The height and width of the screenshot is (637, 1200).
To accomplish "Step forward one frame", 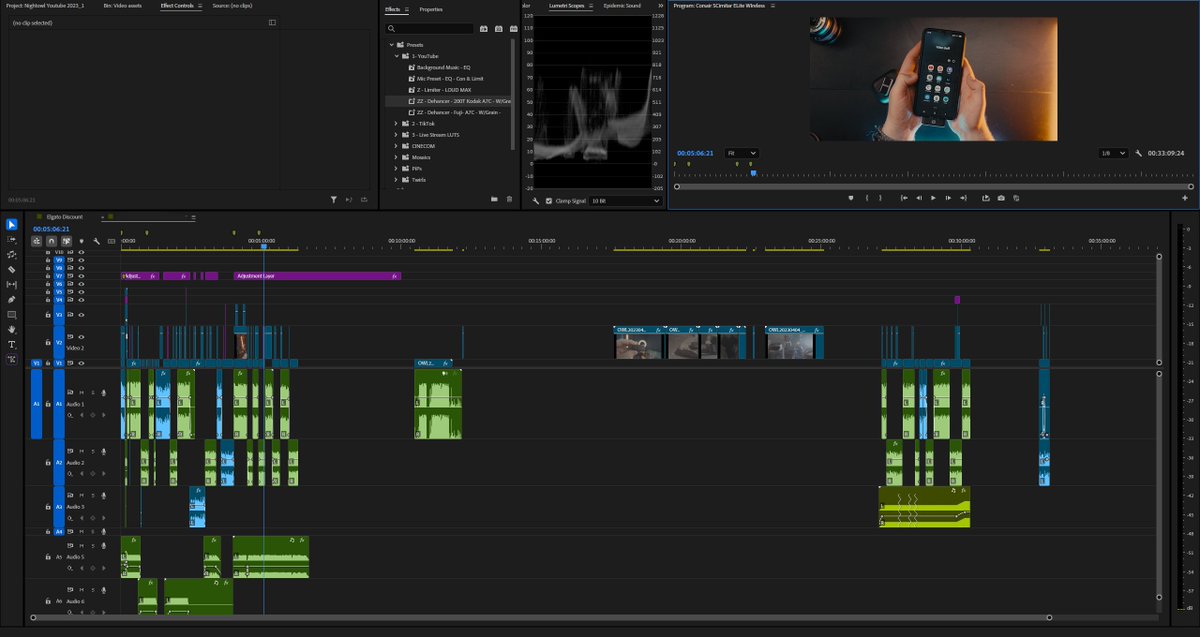I will pyautogui.click(x=947, y=198).
